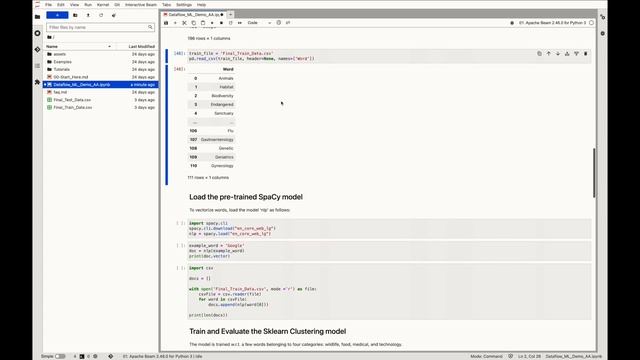Insert a cell below with plus icon
Image resolution: width=640 pixels, height=360 pixels.
tap(175, 23)
